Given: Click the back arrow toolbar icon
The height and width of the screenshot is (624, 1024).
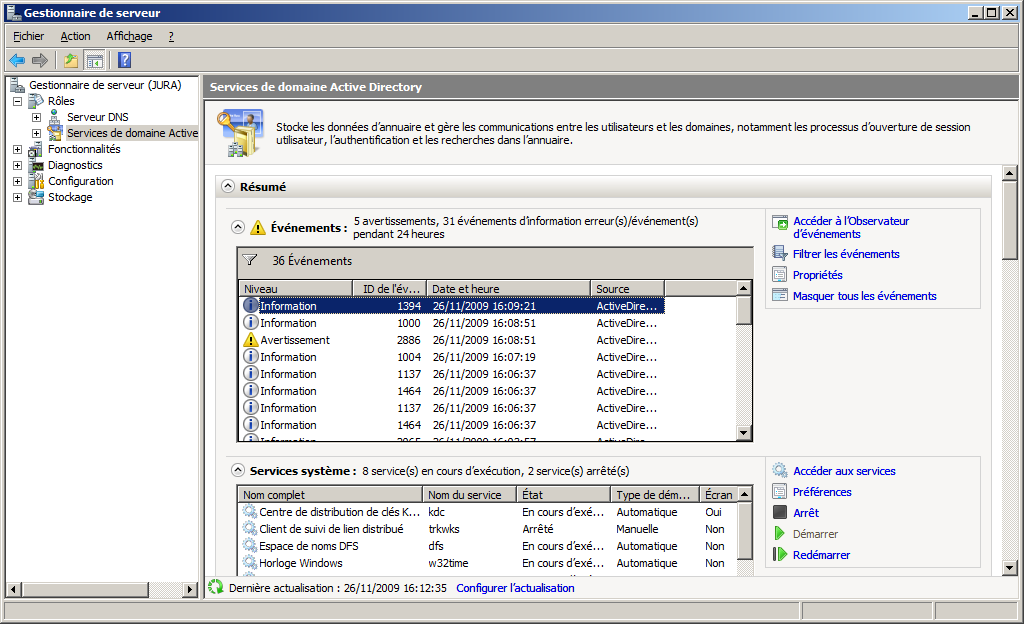Looking at the screenshot, I should coord(17,60).
